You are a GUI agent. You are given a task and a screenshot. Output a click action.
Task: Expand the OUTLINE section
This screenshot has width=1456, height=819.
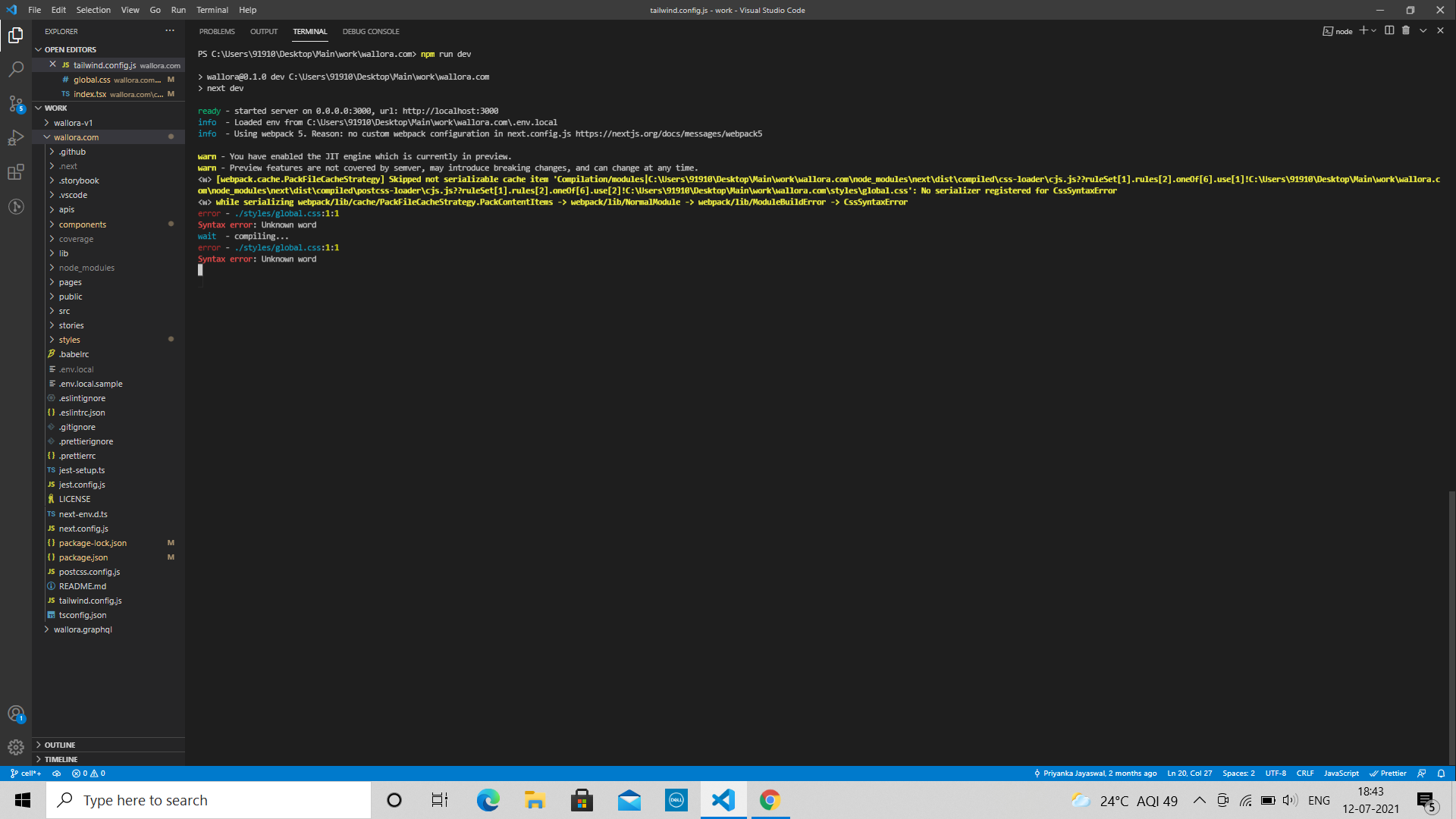pyautogui.click(x=60, y=745)
